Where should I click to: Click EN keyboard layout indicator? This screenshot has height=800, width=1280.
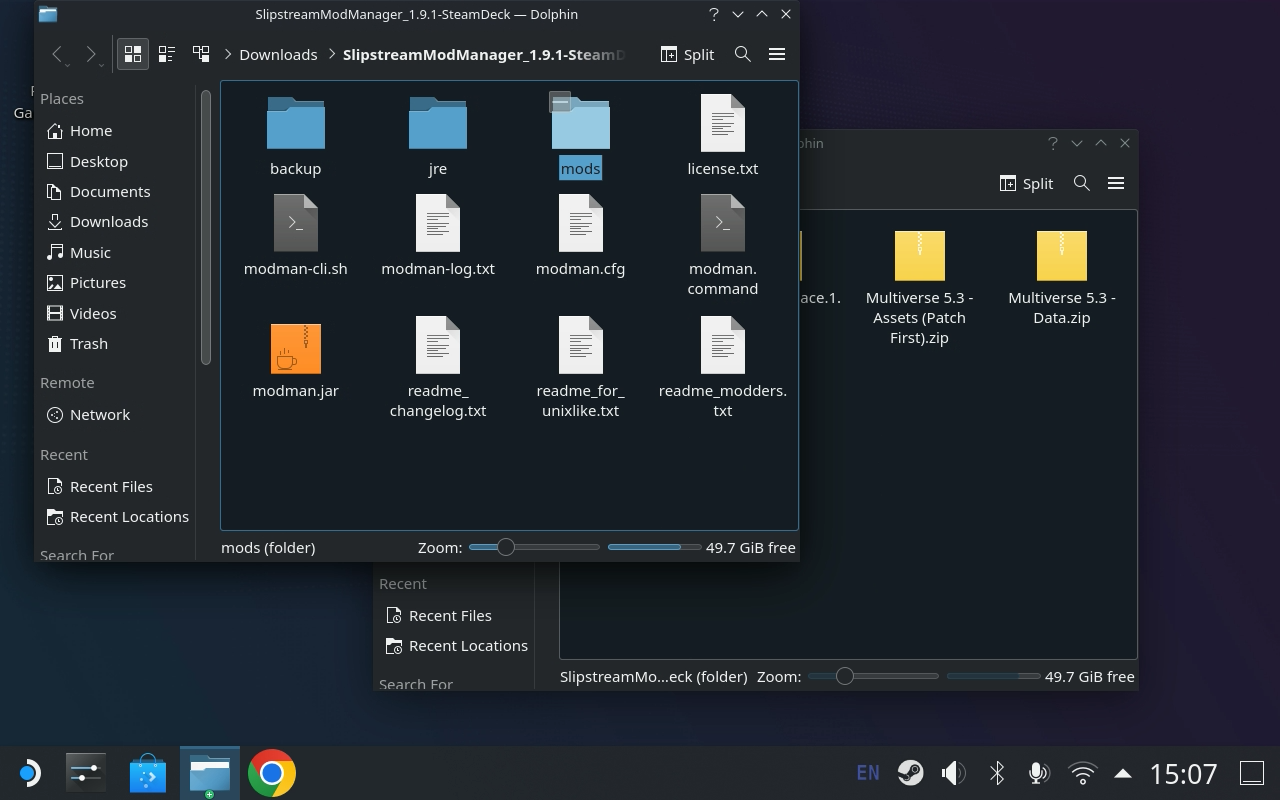[868, 773]
